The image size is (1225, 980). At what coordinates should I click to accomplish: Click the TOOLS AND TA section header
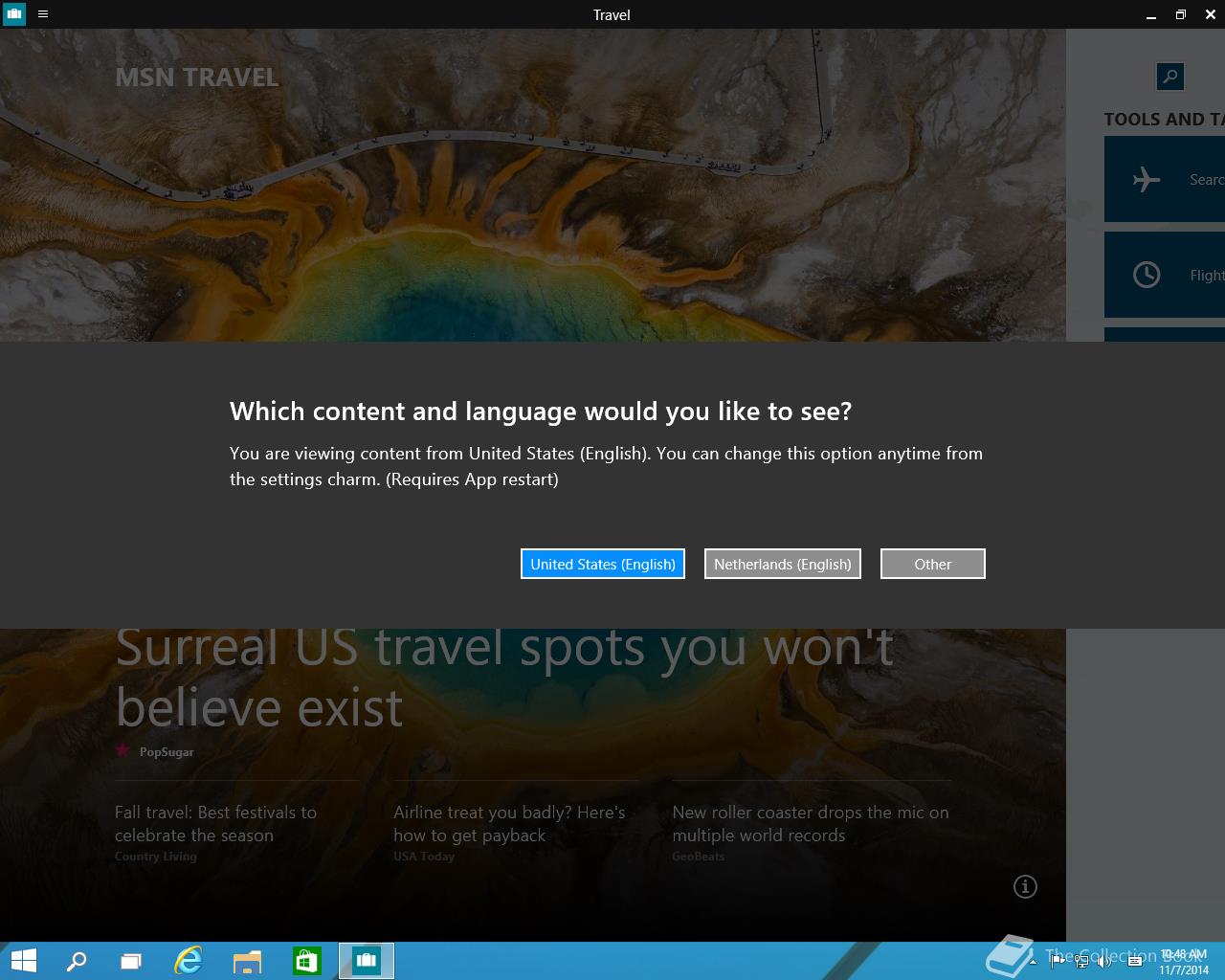pos(1164,120)
